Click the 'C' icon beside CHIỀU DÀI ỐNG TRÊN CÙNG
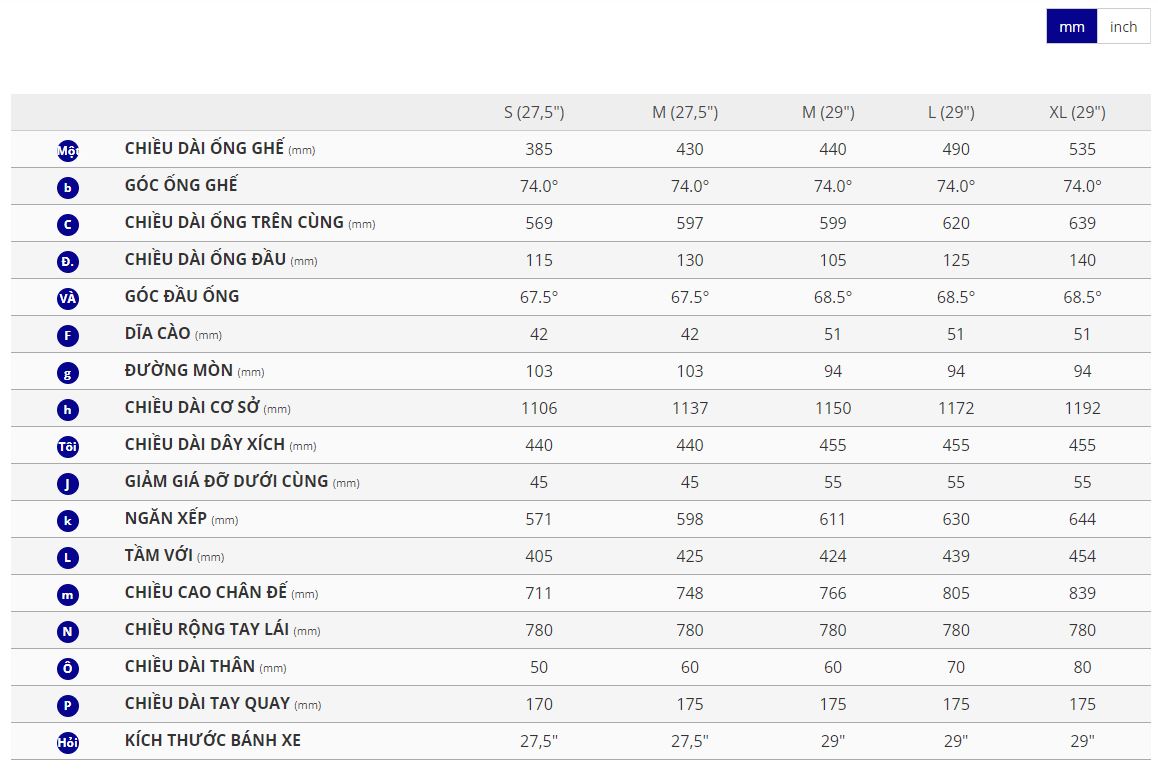This screenshot has width=1158, height=769. pos(68,225)
